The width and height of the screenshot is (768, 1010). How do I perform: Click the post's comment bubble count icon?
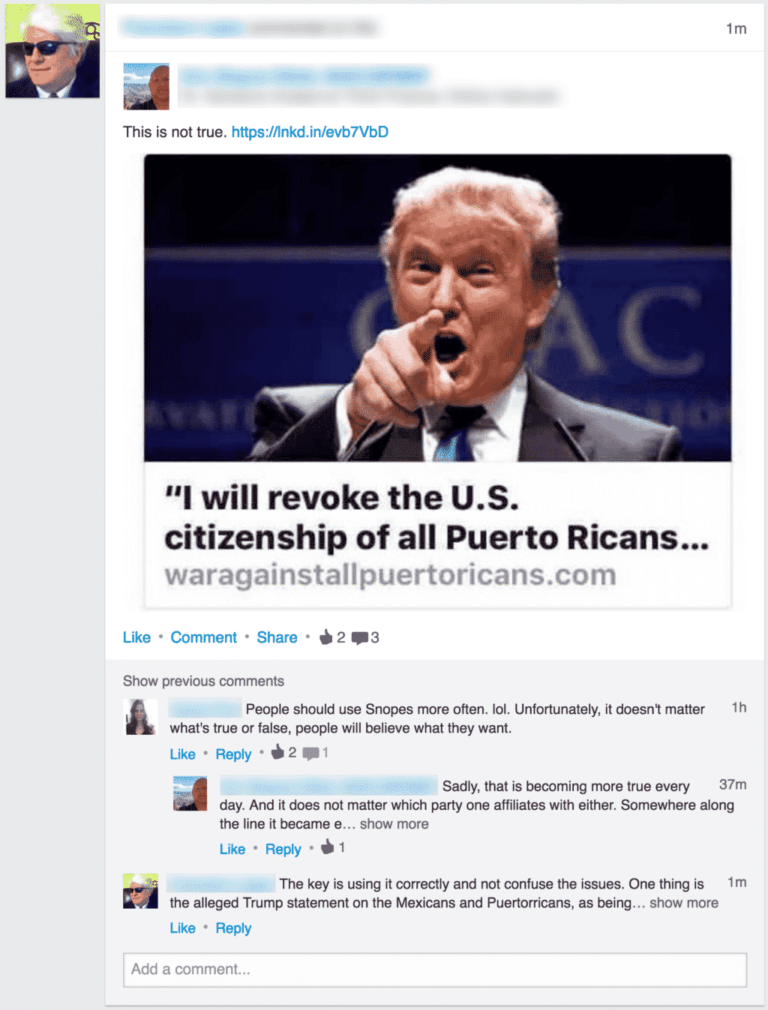(x=360, y=638)
